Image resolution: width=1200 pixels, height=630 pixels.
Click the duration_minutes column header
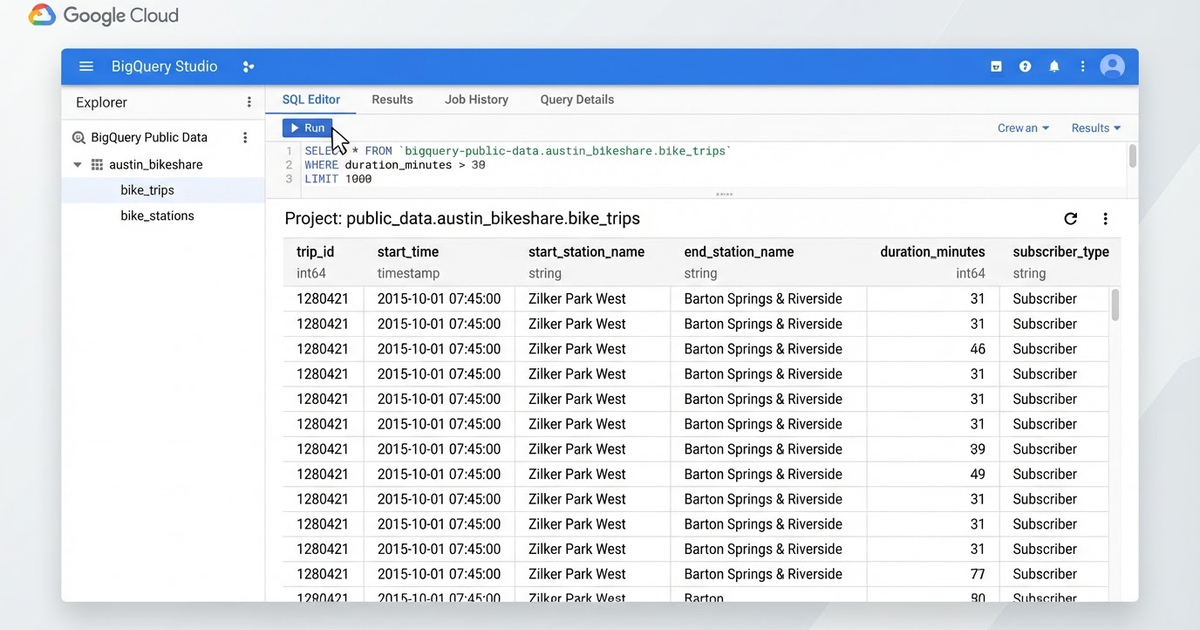[x=932, y=252]
